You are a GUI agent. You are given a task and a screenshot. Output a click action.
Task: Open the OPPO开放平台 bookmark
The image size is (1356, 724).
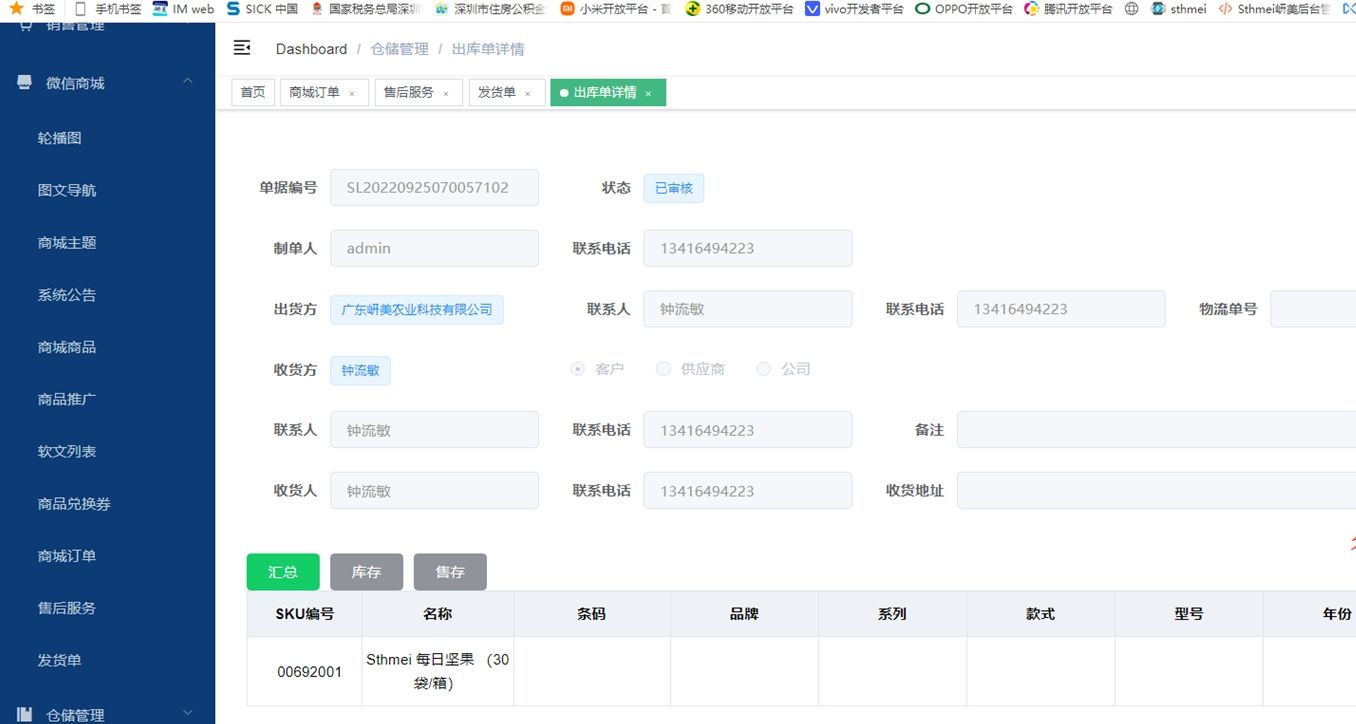tap(964, 9)
